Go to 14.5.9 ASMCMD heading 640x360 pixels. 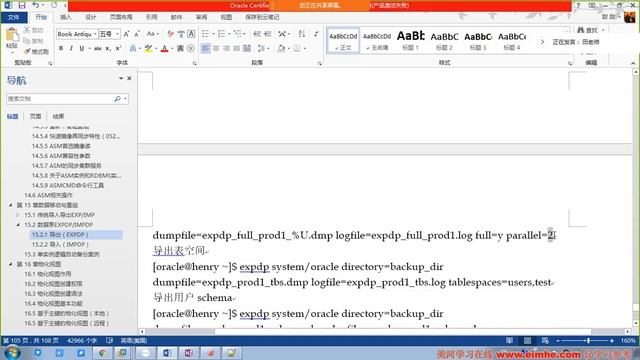click(68, 185)
